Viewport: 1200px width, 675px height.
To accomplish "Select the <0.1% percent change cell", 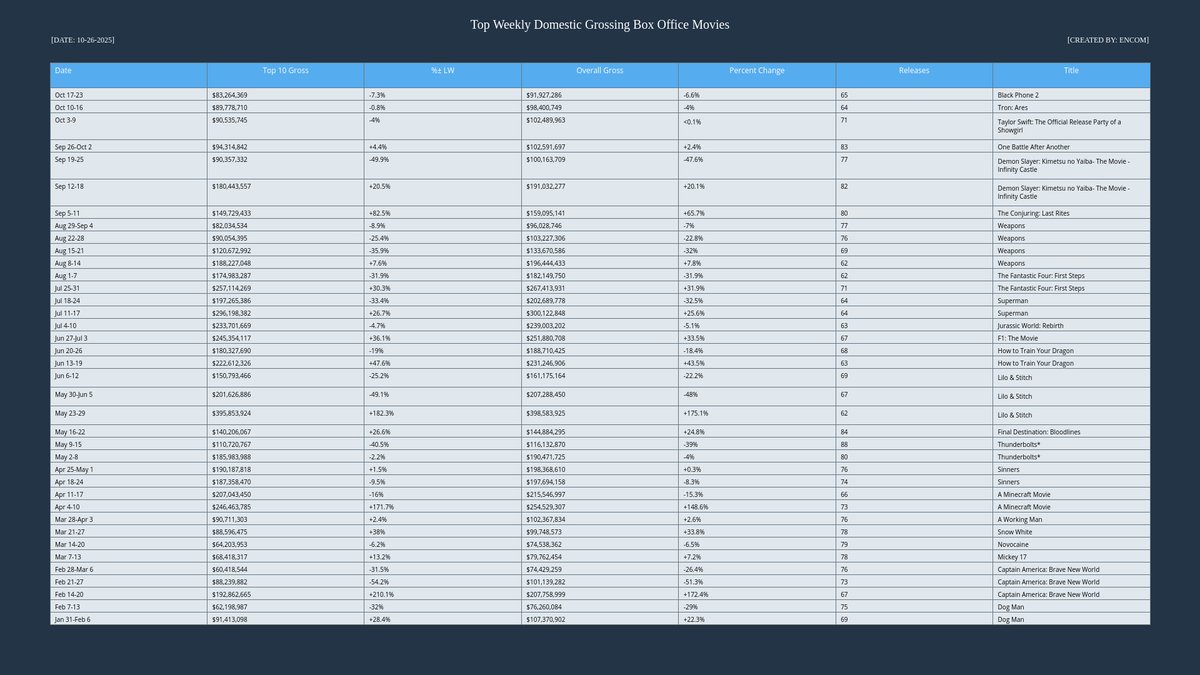I will (757, 126).
